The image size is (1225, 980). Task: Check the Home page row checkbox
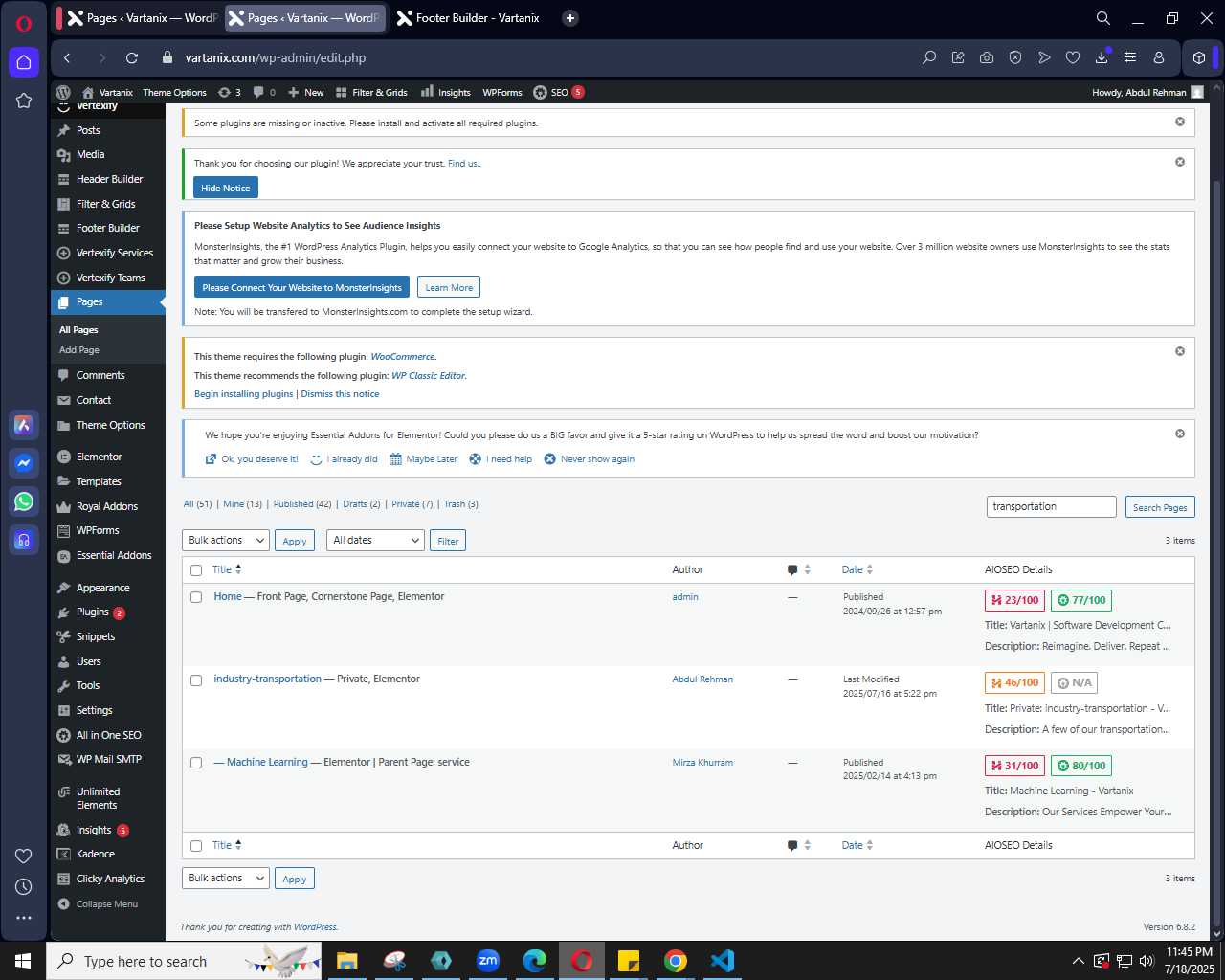(x=196, y=597)
